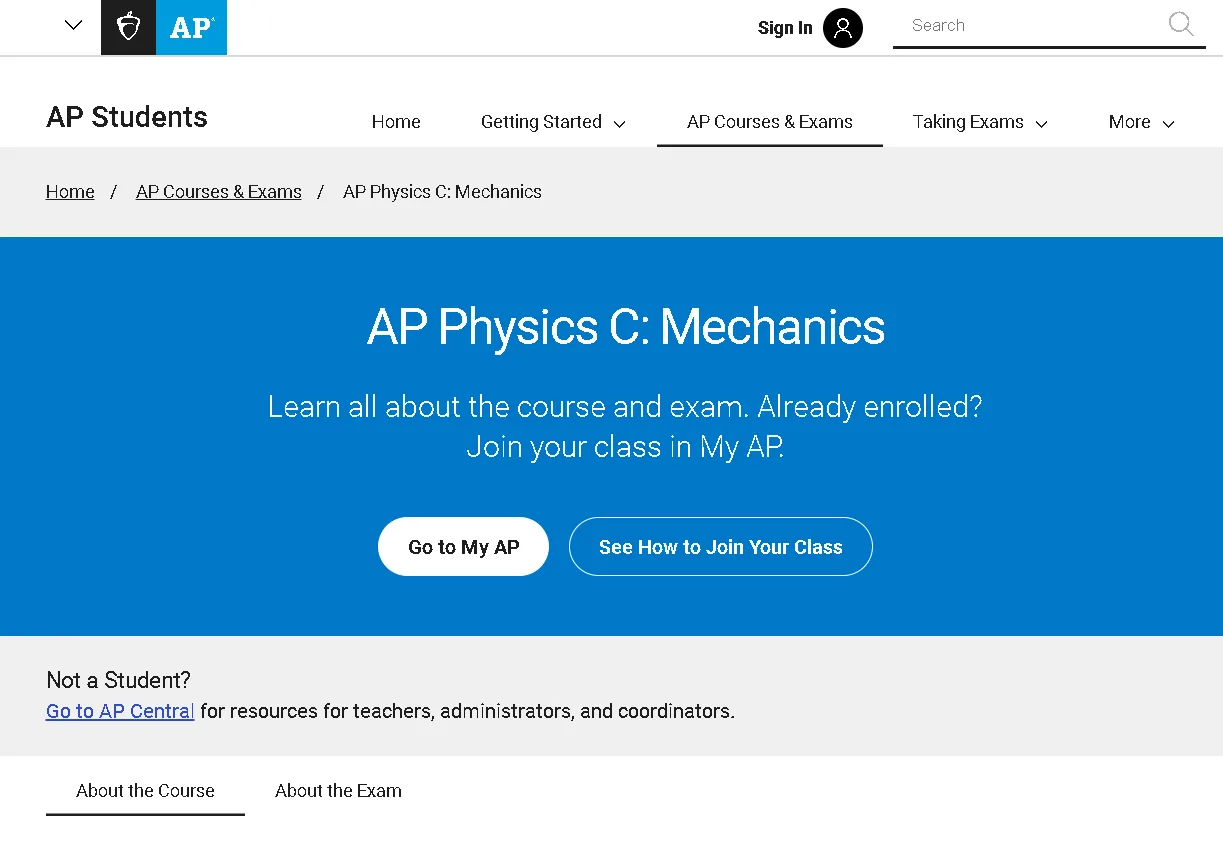Click the AP Students heading
The image size is (1223, 861).
(126, 117)
